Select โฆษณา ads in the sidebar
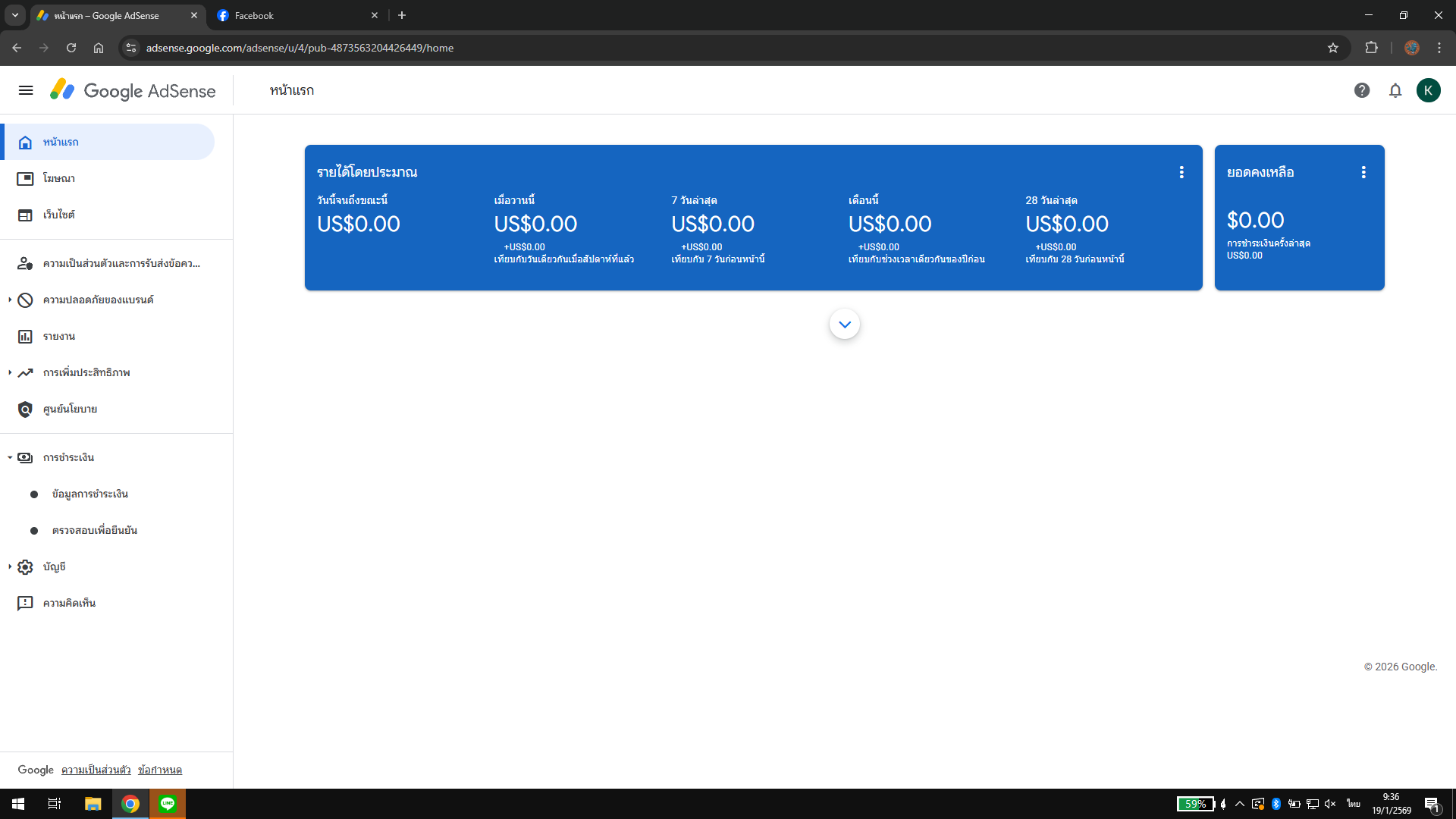1456x819 pixels. click(59, 178)
